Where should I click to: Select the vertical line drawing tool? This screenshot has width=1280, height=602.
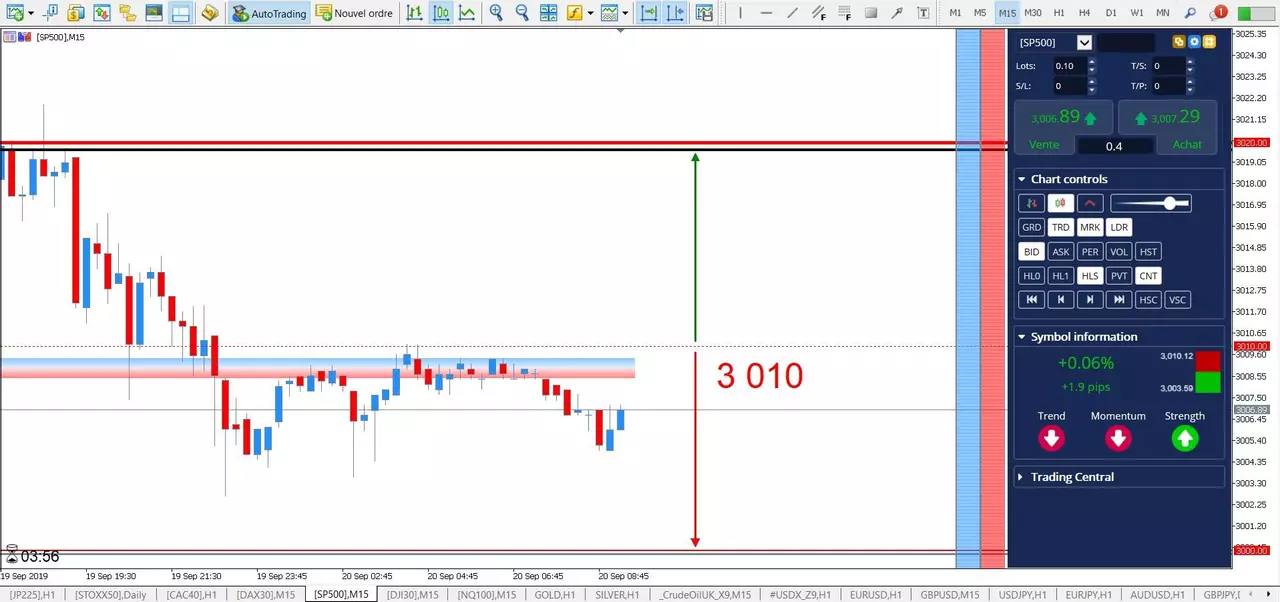coord(740,13)
